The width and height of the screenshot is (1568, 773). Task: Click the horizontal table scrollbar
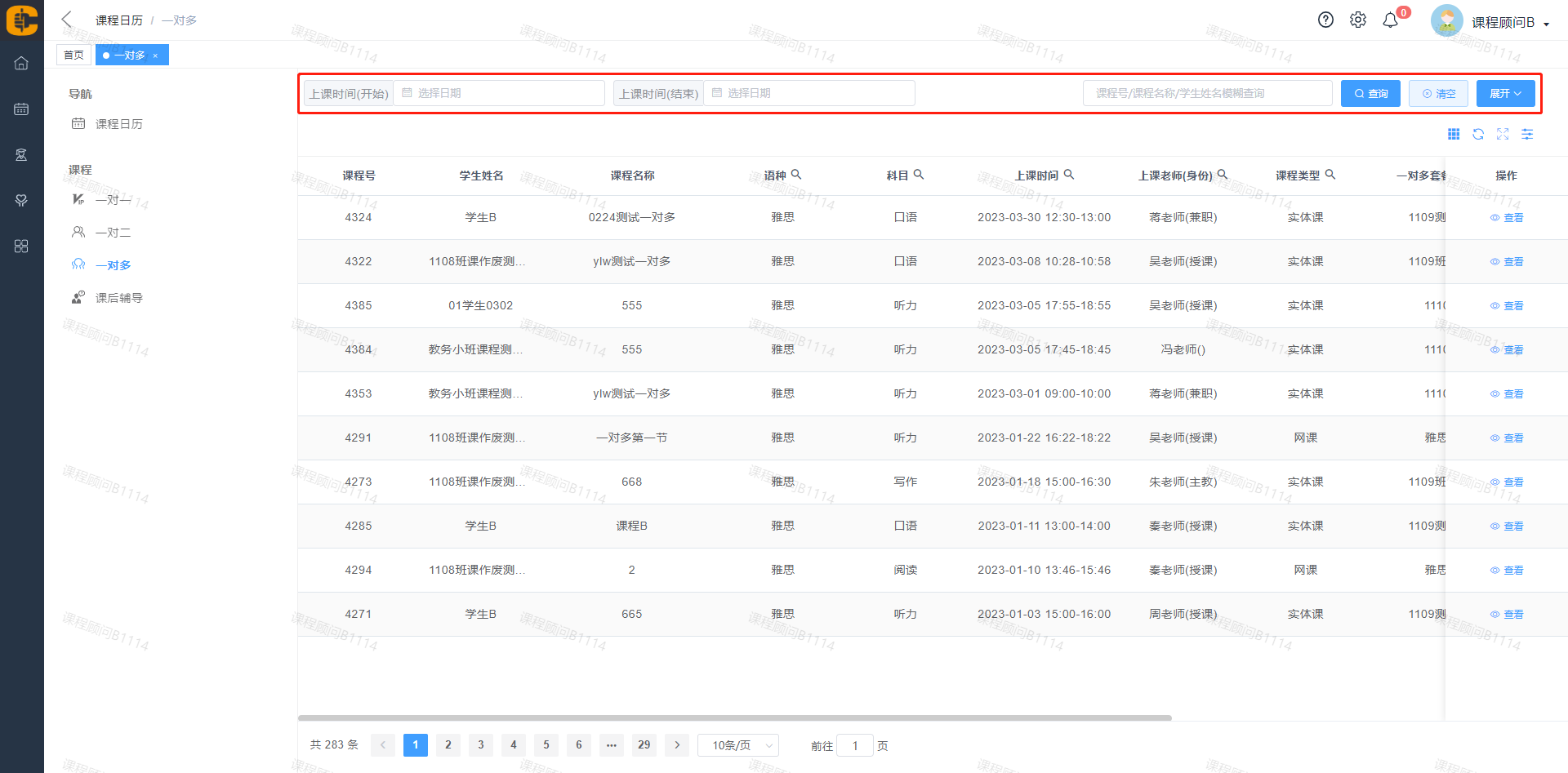click(x=735, y=718)
